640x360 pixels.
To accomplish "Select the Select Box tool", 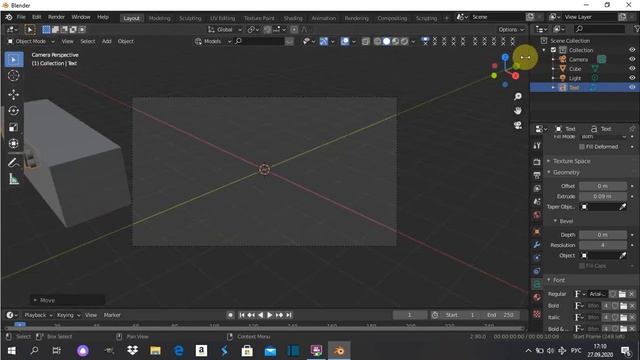I will click(13, 60).
